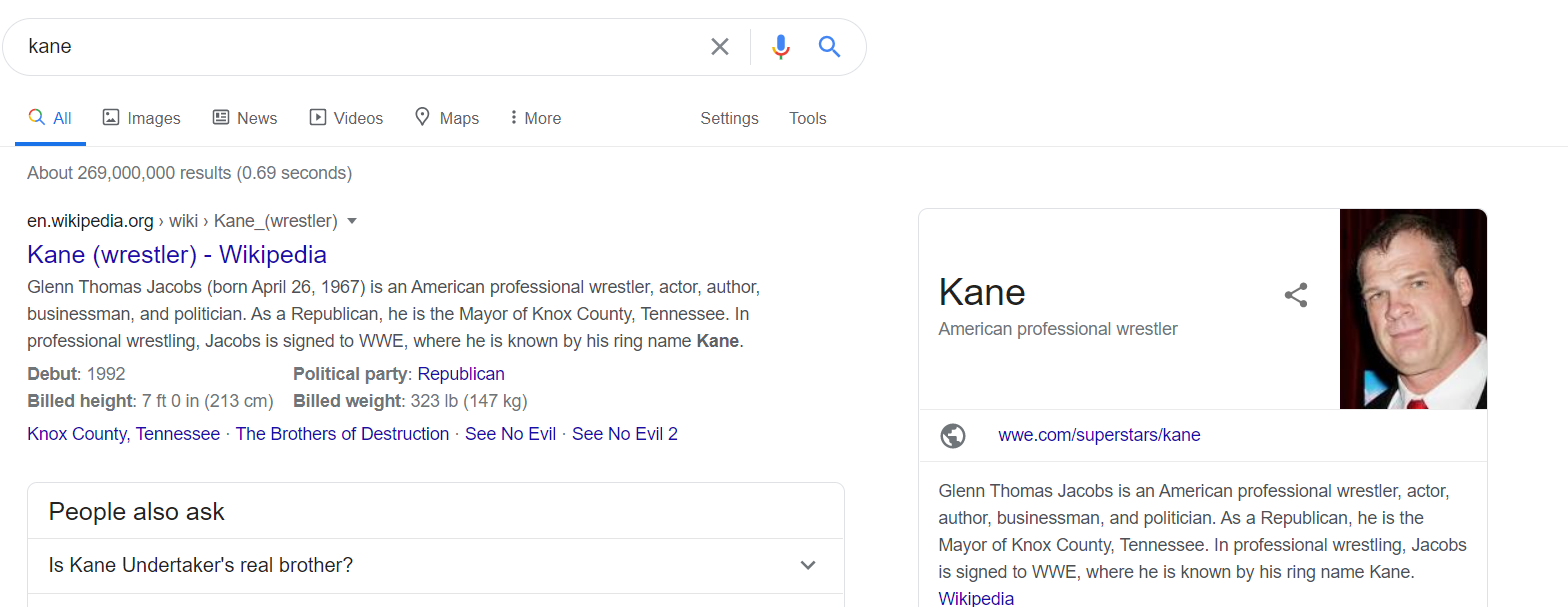1568x607 pixels.
Task: Switch to the News tab
Action: pyautogui.click(x=245, y=118)
